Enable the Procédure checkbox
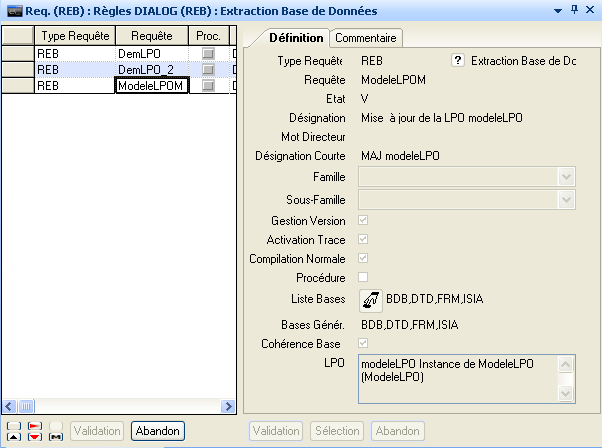 (363, 277)
